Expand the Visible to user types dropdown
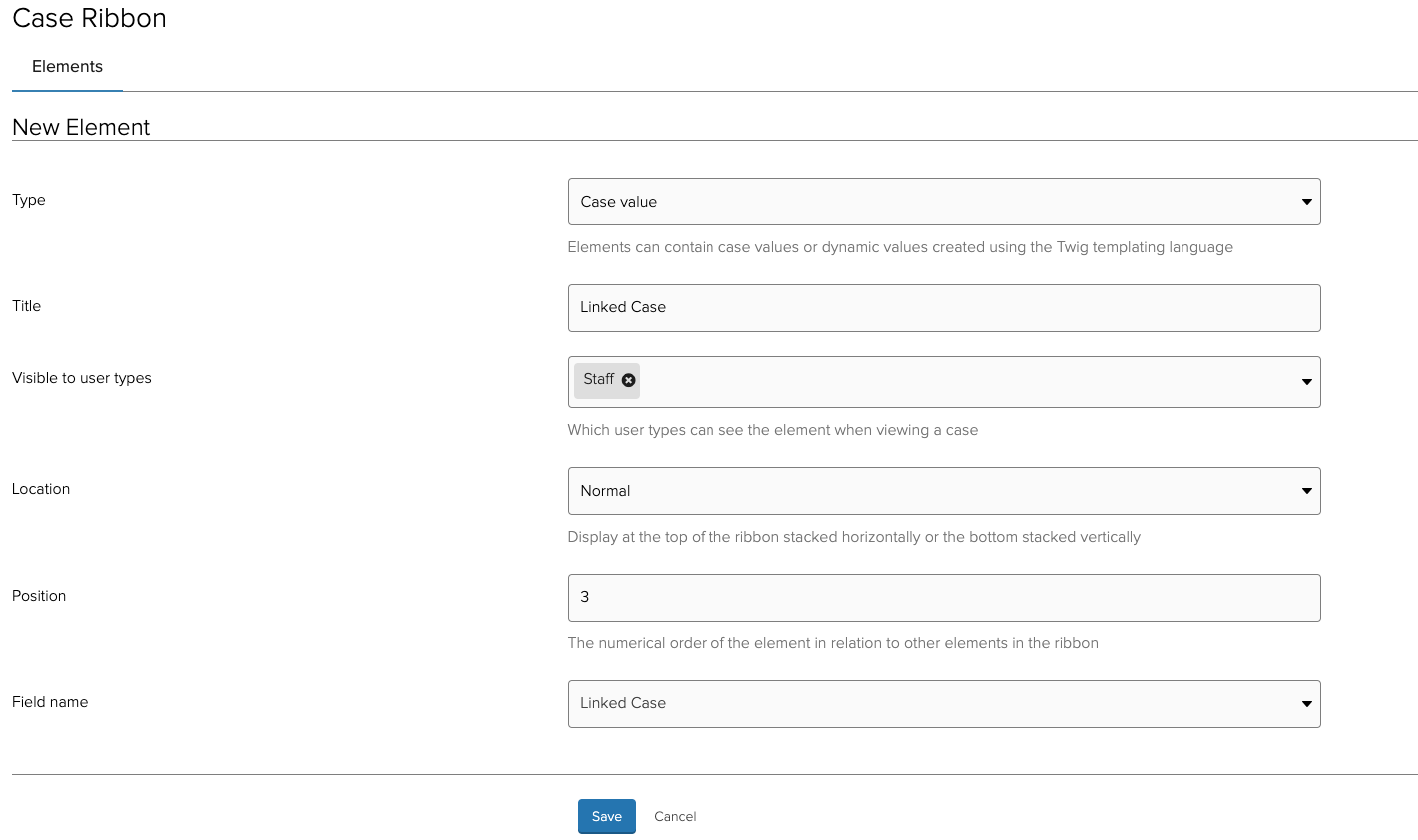Image resolution: width=1418 pixels, height=840 pixels. [x=1306, y=382]
